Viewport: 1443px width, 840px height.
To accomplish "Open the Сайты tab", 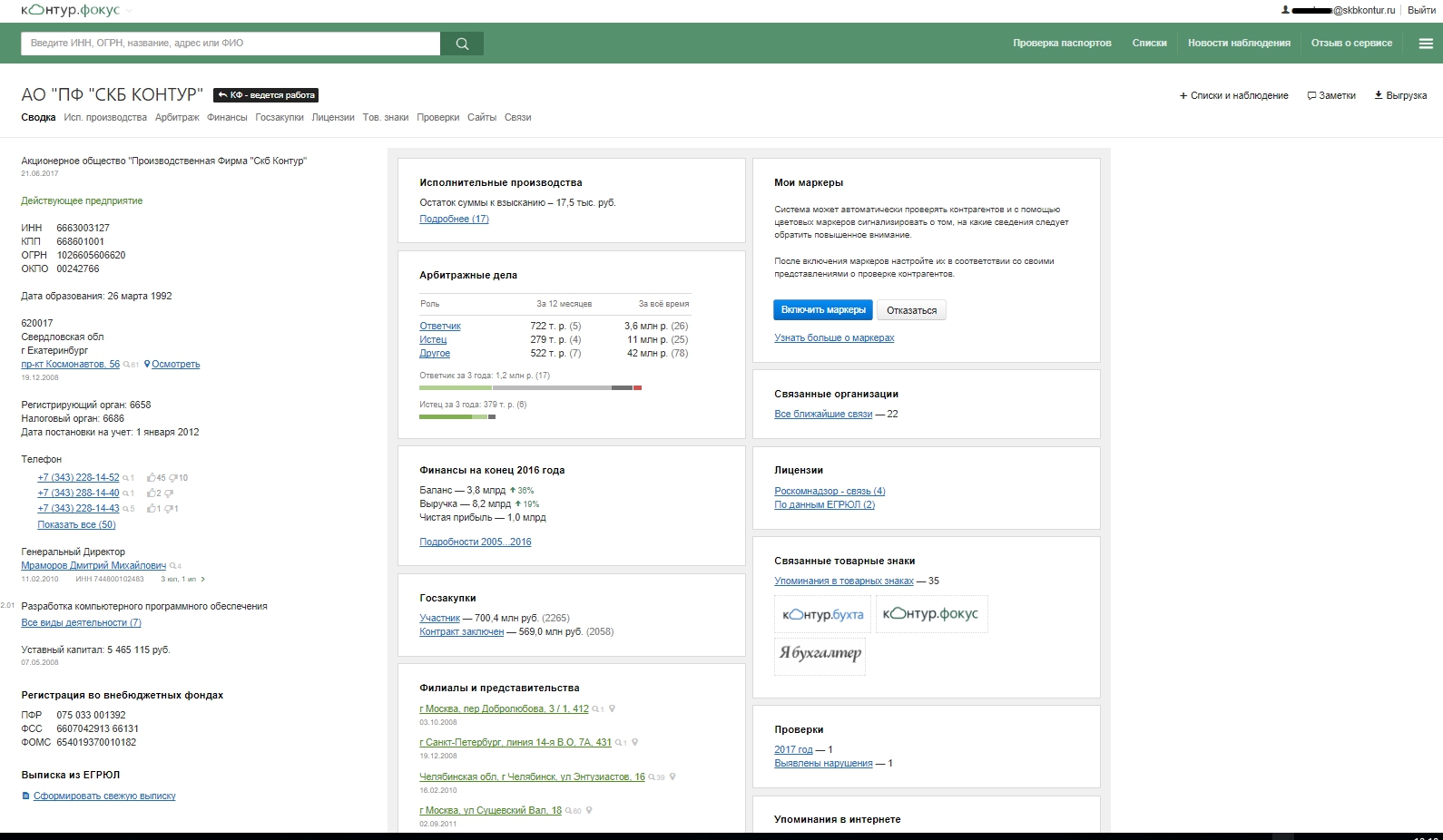I will click(x=482, y=117).
